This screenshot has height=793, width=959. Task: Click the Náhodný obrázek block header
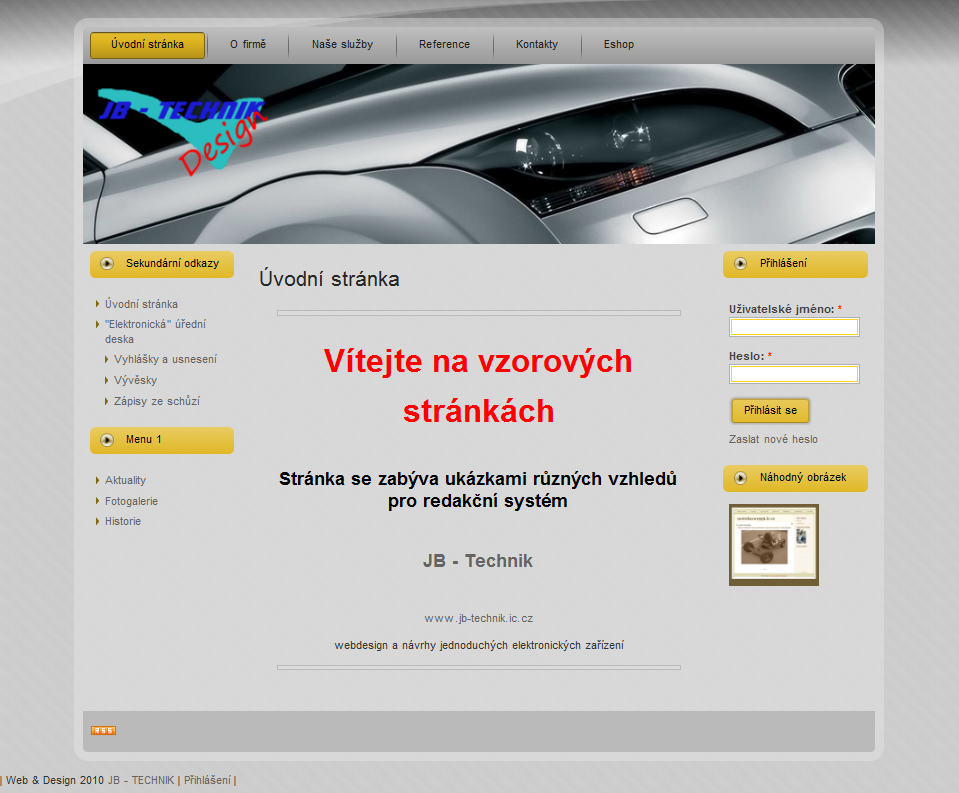795,478
